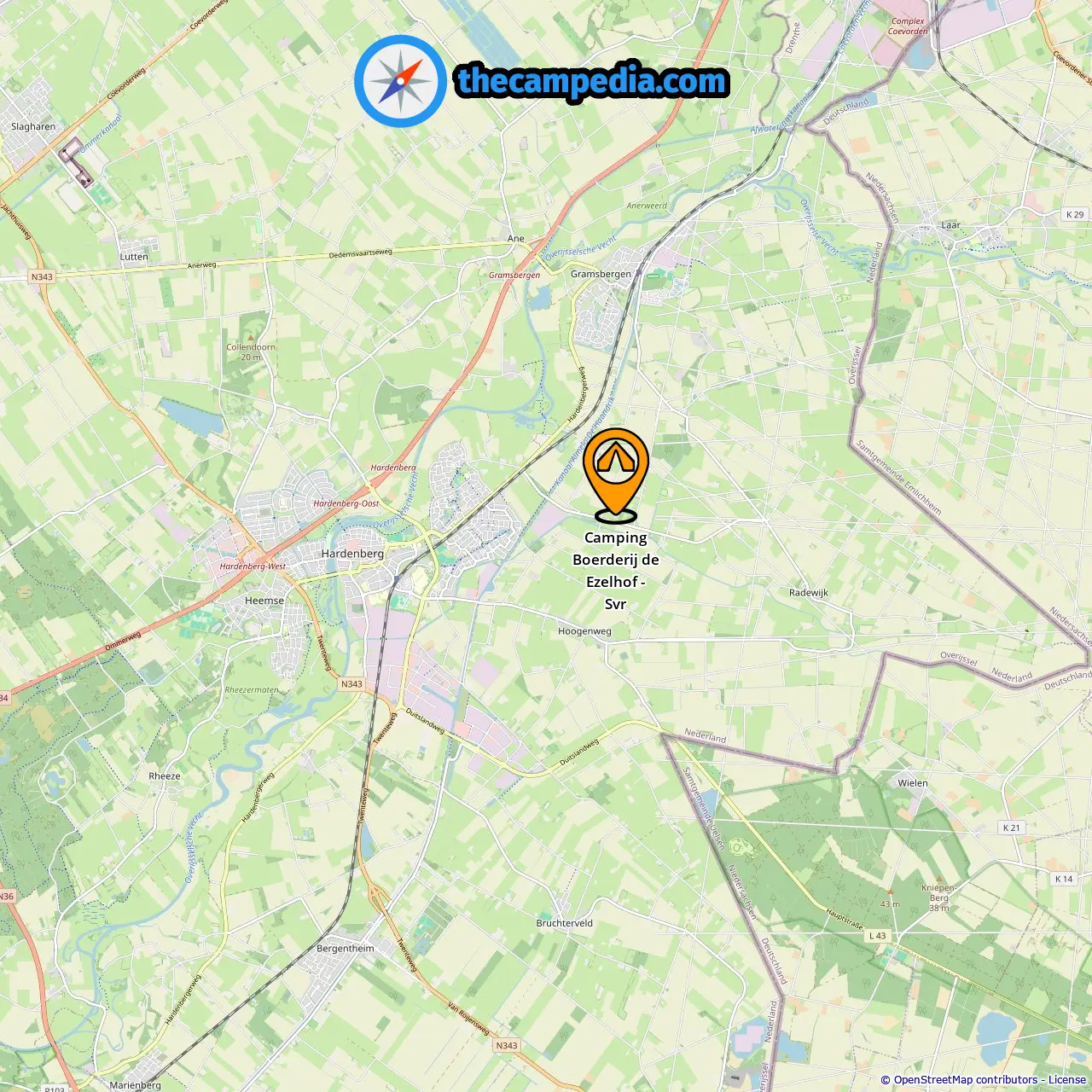Open the OpenStreetMap contributors link
The image size is (1092, 1092).
click(x=965, y=1080)
